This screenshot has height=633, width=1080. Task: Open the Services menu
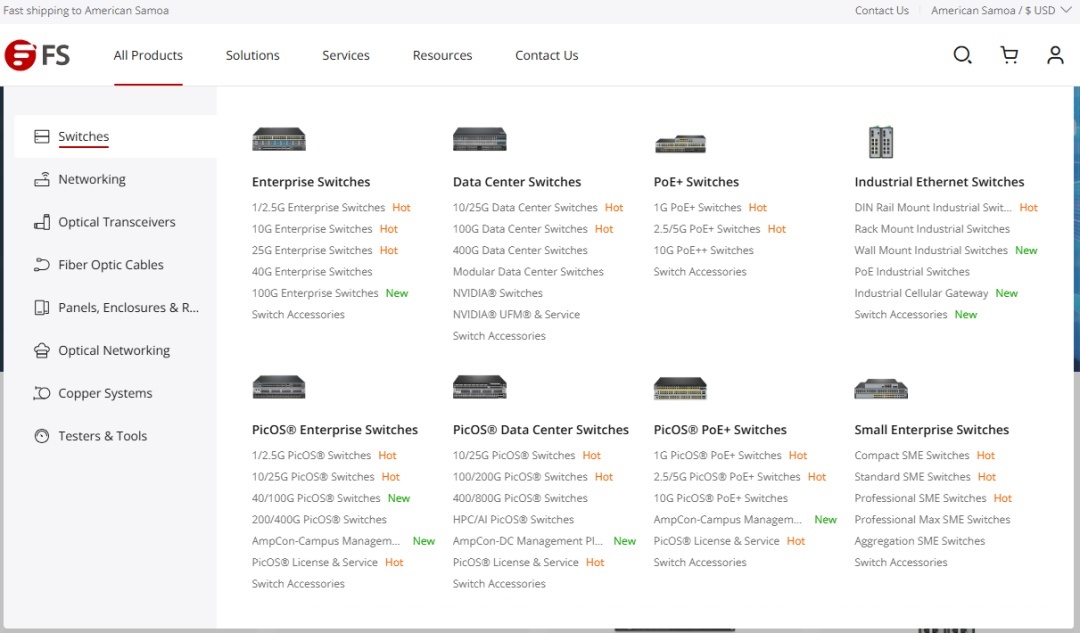click(x=346, y=56)
